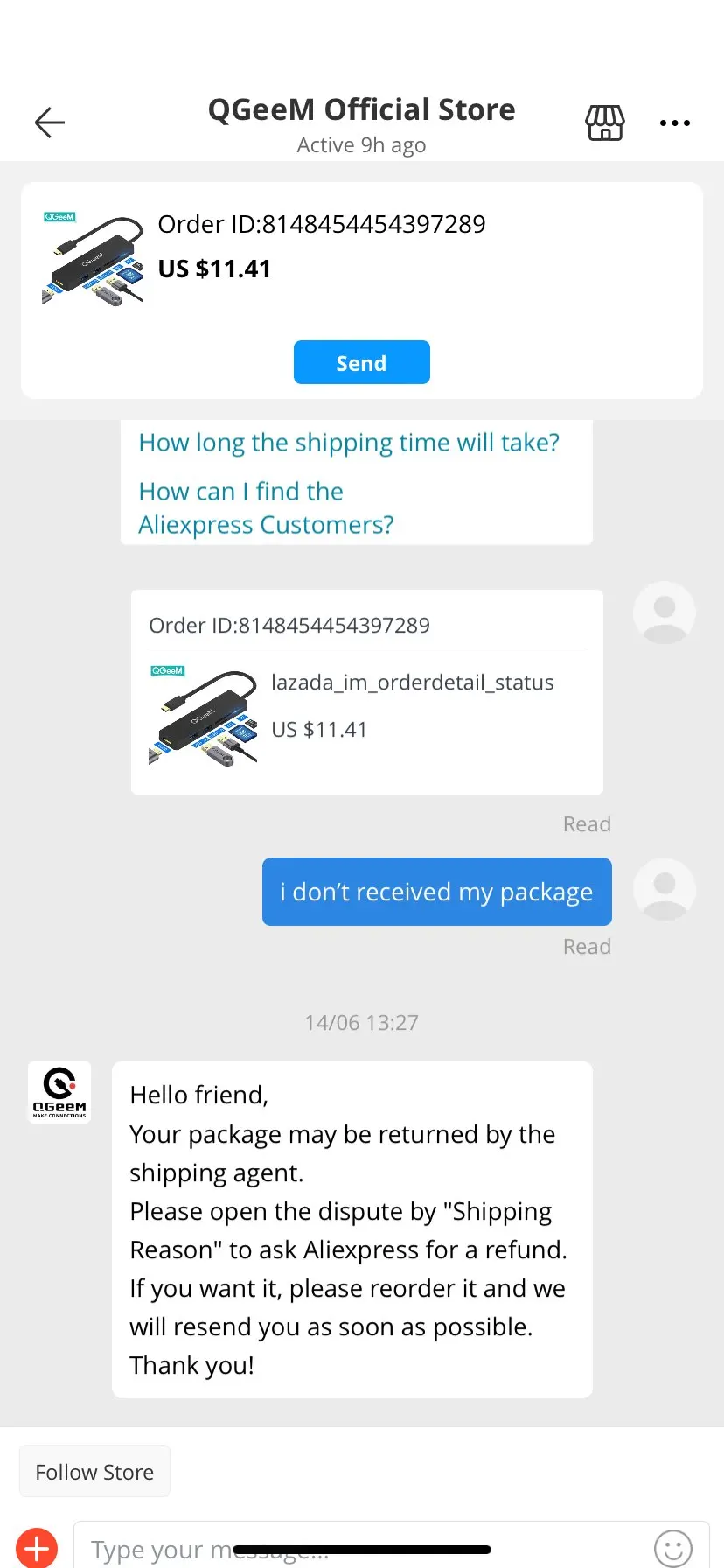The height and width of the screenshot is (1568, 724).
Task: Tap 'i don't received my package' bubble
Action: click(x=437, y=892)
